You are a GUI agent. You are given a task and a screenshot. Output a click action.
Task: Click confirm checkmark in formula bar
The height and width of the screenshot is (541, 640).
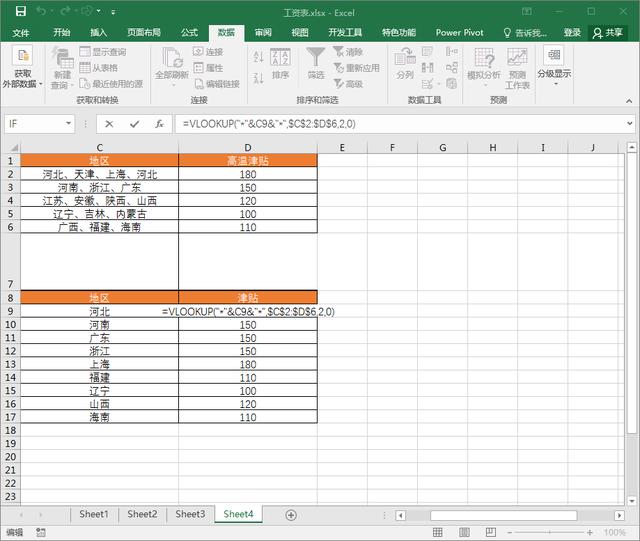pyautogui.click(x=134, y=124)
